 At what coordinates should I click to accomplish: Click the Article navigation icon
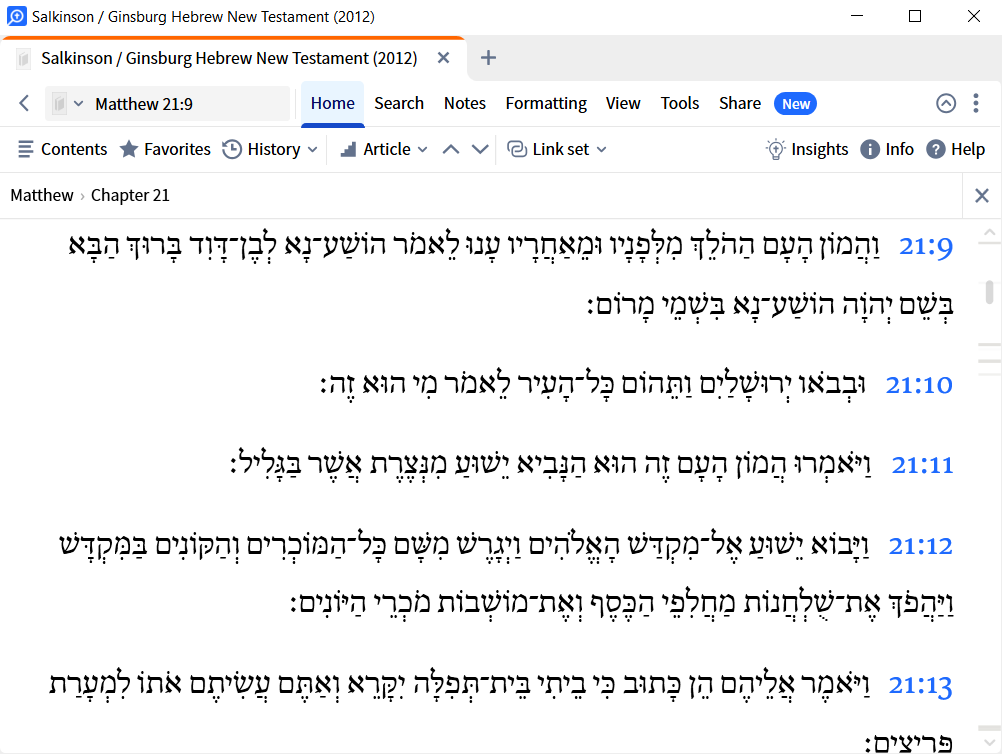348,150
